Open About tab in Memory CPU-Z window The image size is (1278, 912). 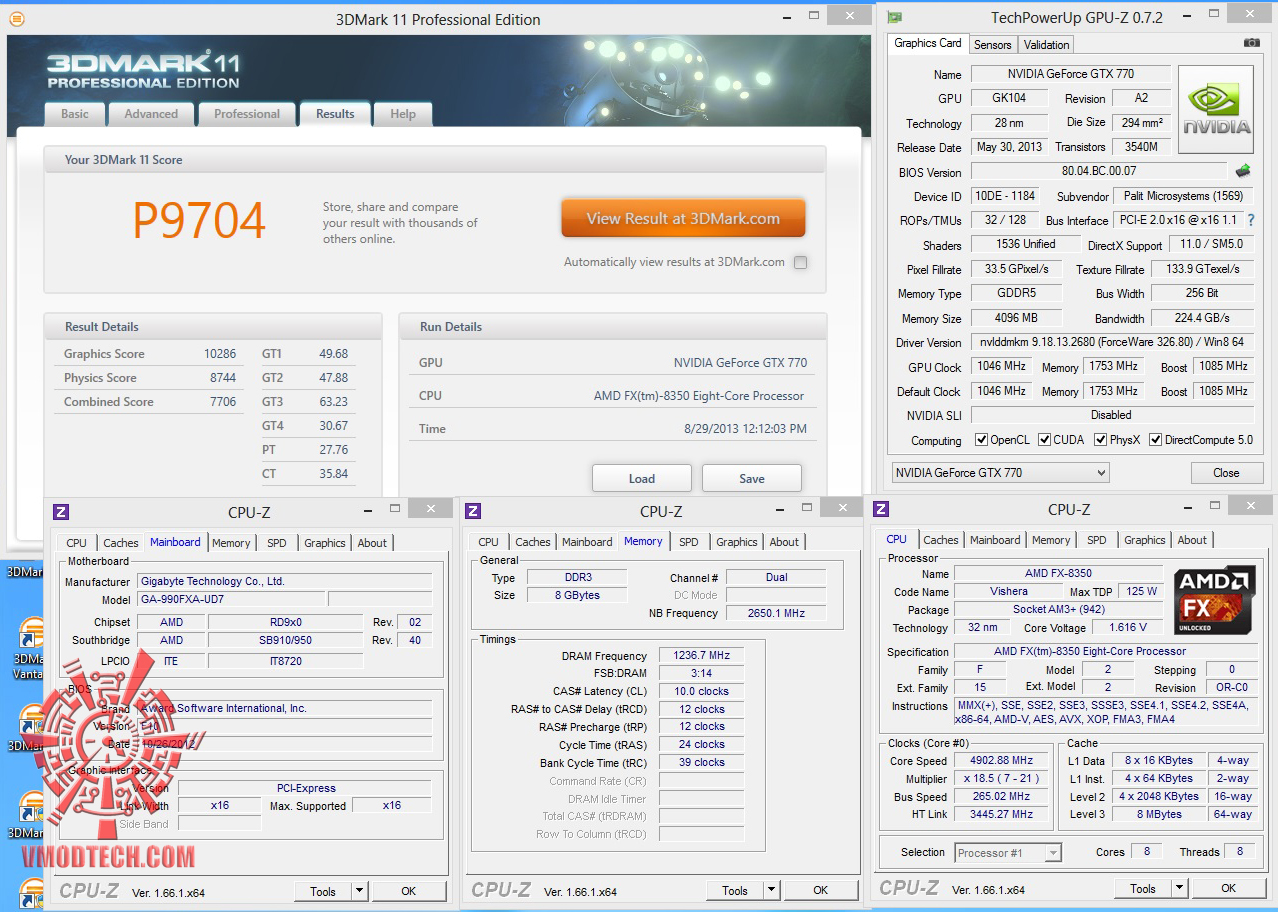tap(784, 542)
